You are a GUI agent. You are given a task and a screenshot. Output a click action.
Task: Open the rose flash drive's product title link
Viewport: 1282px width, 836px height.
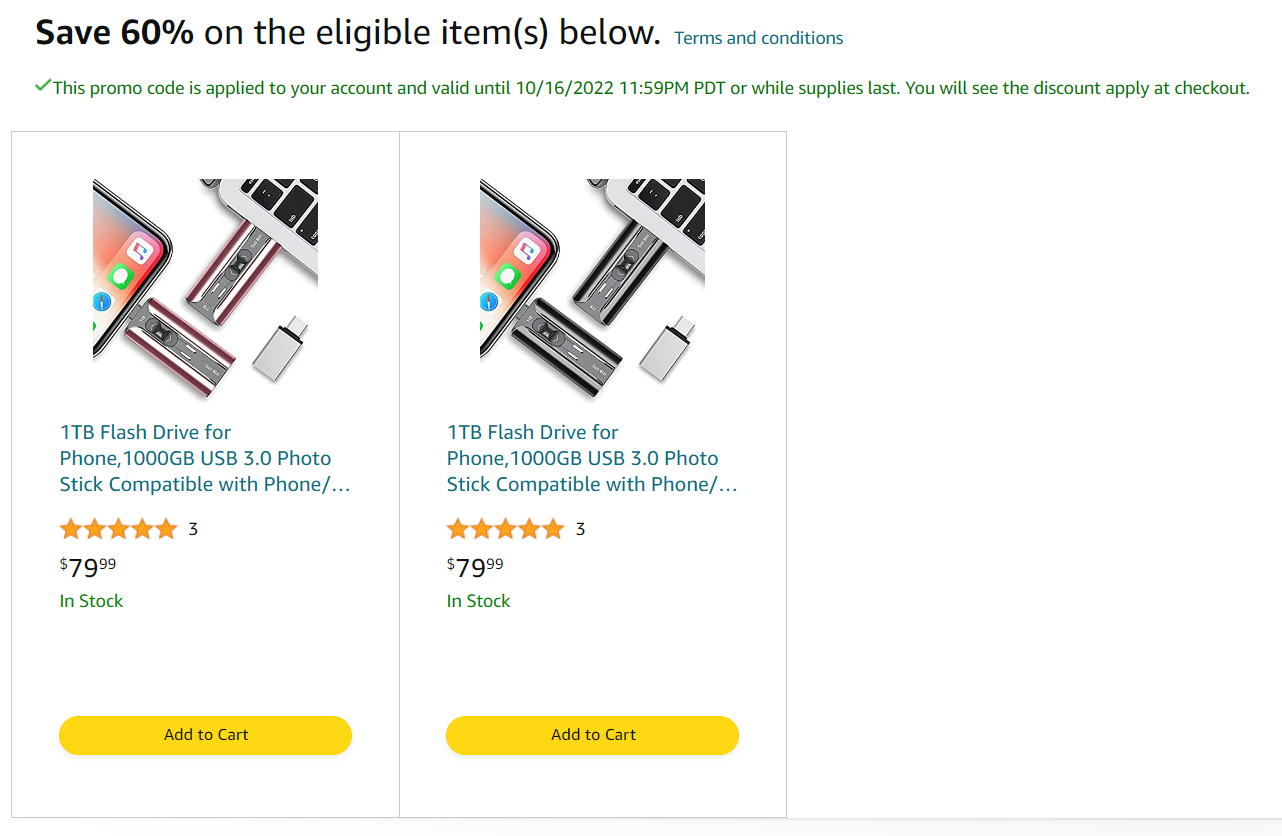pos(205,458)
